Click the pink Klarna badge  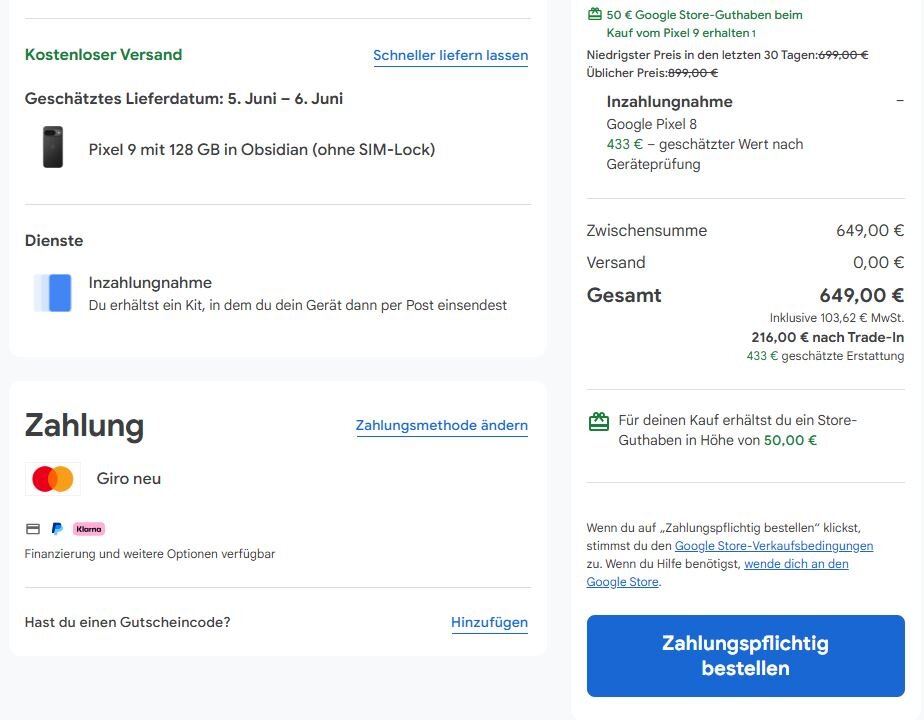89,528
